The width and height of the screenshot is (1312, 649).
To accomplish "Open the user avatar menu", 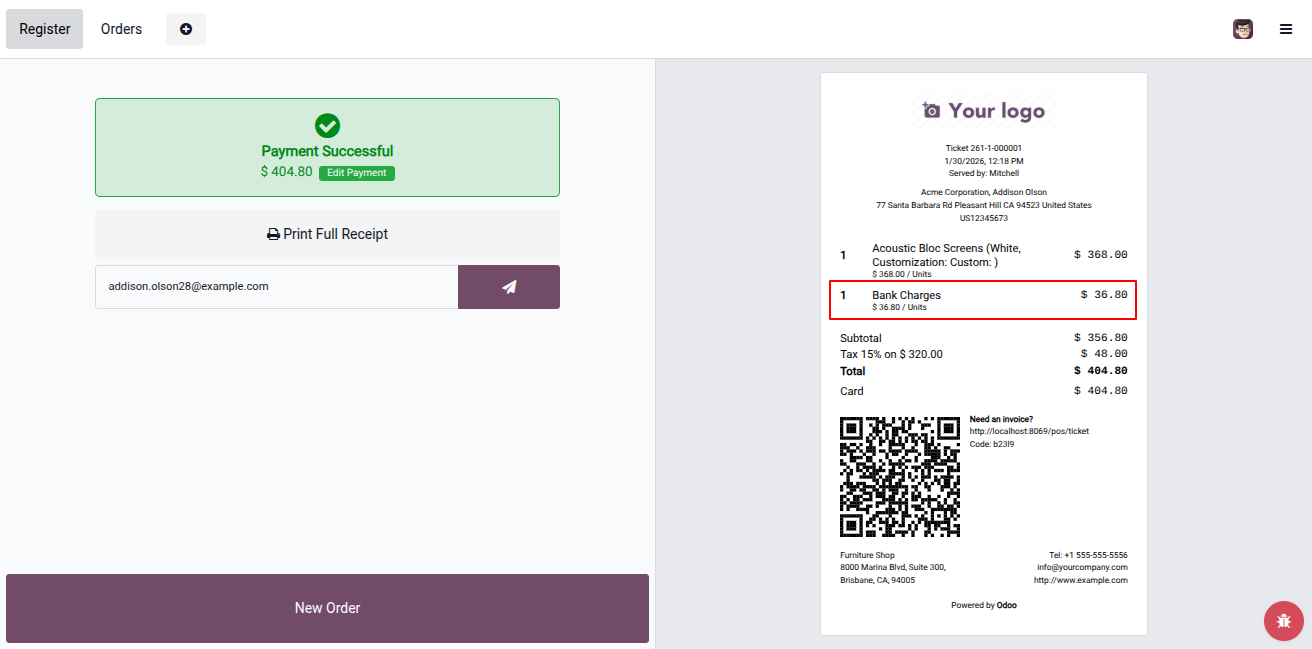I will coord(1243,29).
